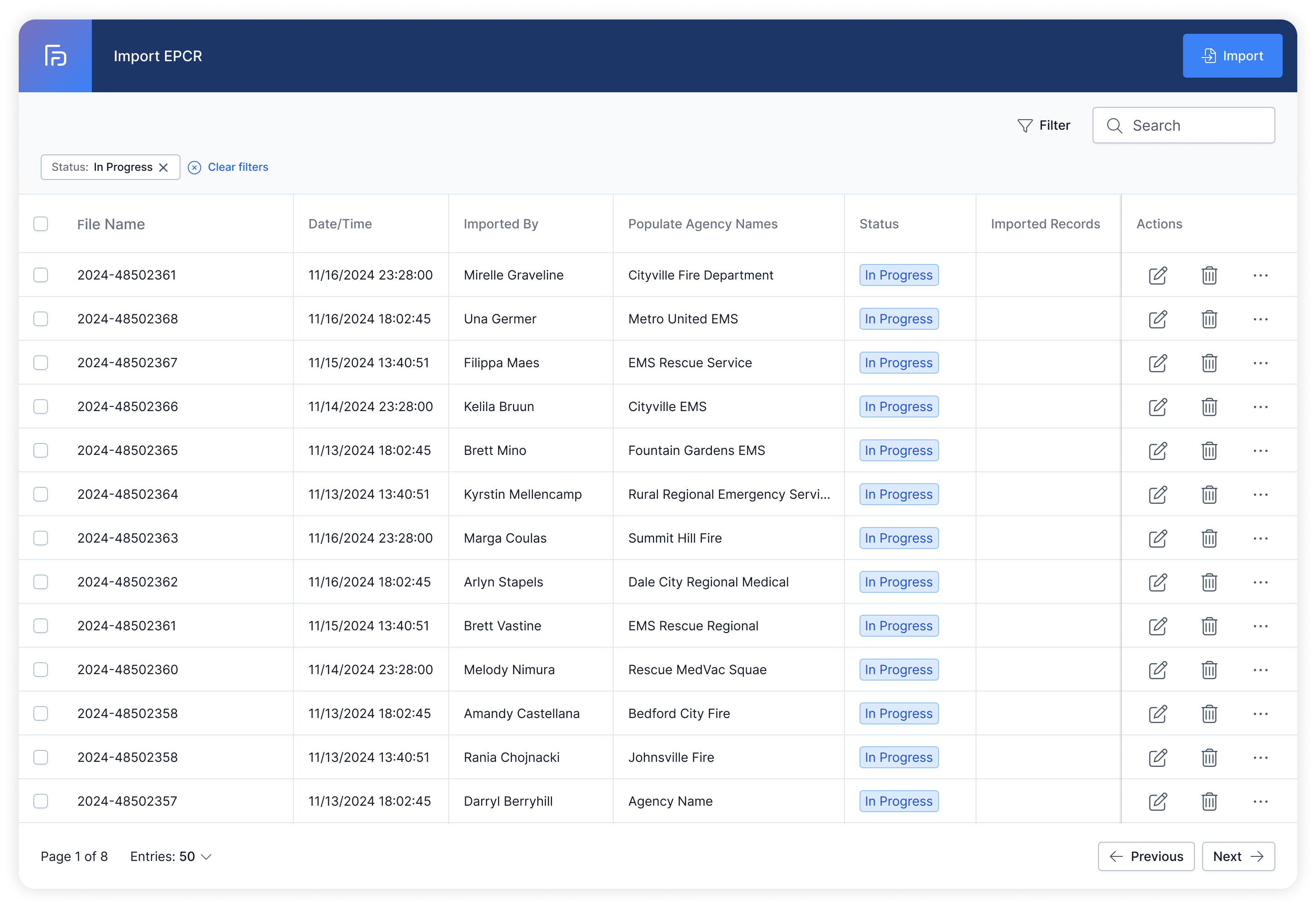Click the app logo icon in header
Image resolution: width=1316 pixels, height=908 pixels.
(x=55, y=56)
